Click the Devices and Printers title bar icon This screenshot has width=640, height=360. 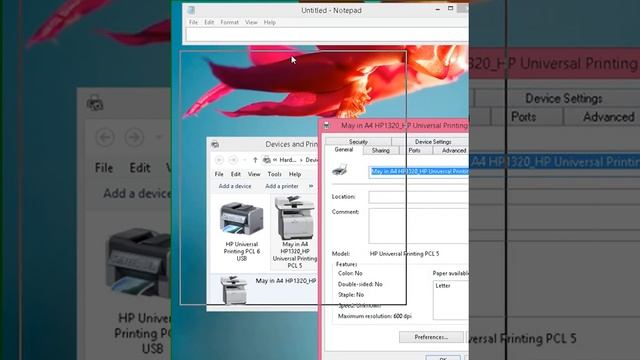(x=215, y=144)
